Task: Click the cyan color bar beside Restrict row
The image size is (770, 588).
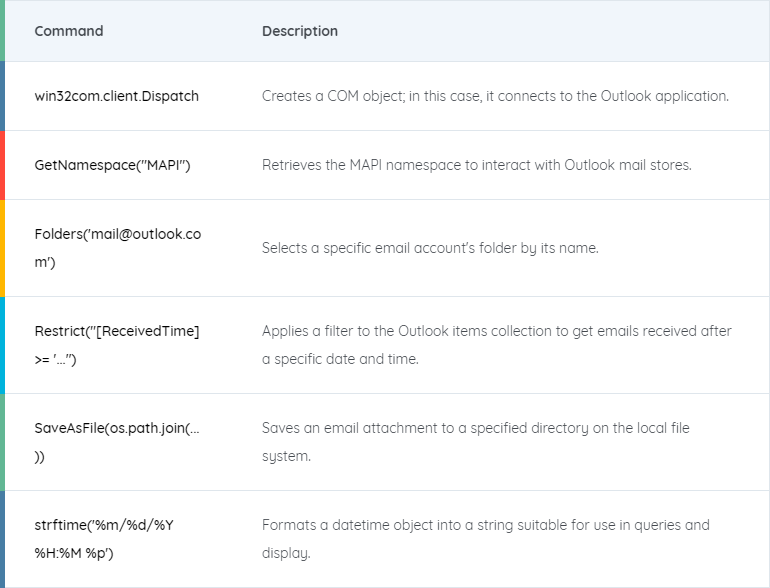Action: [x=2, y=345]
